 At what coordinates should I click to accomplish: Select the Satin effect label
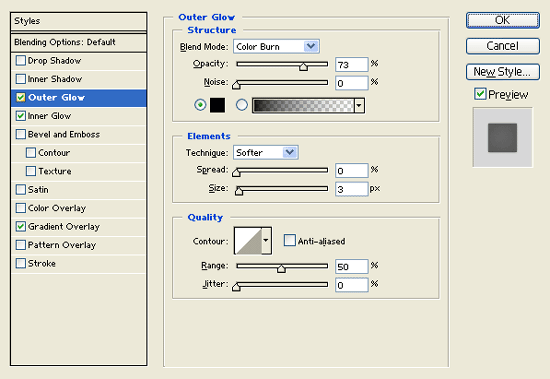38,190
